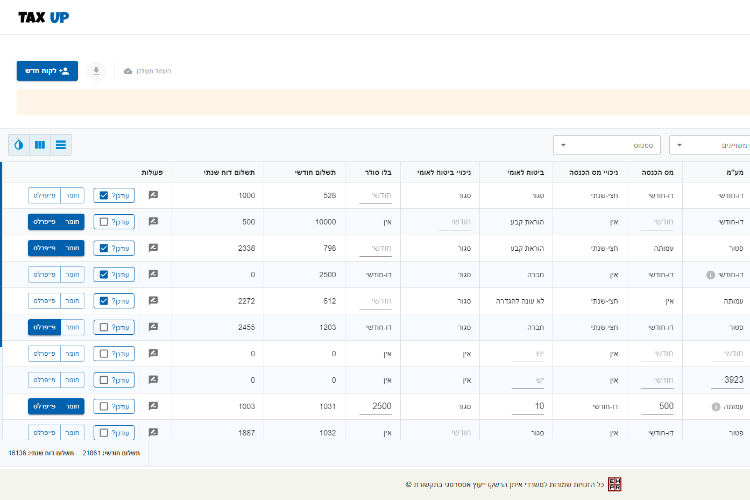750x500 pixels.
Task: Open the column view icon
Action: tap(40, 145)
